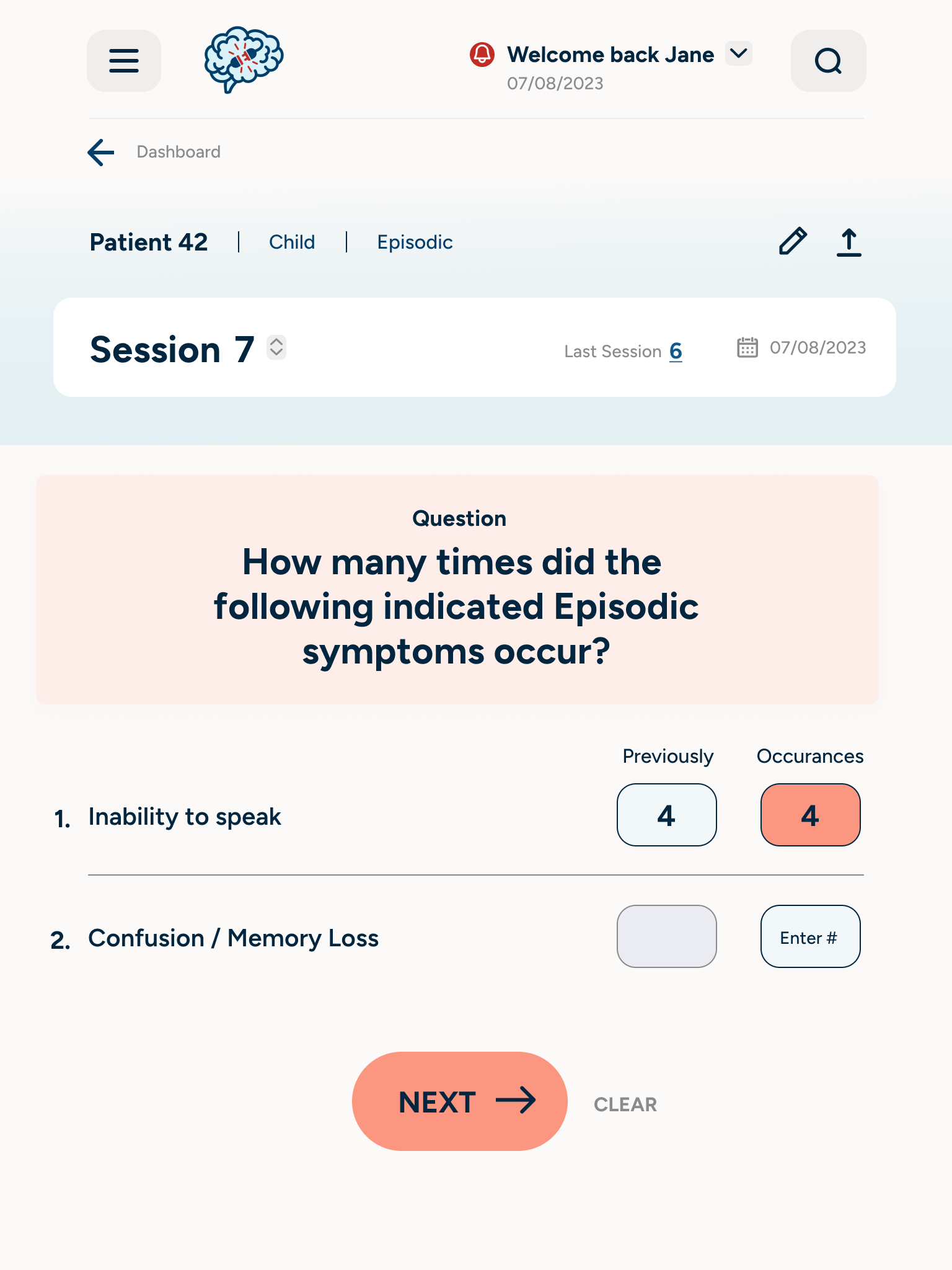Click Occurrences field for Confusion / Memory Loss
The height and width of the screenshot is (1270, 952).
pos(810,936)
